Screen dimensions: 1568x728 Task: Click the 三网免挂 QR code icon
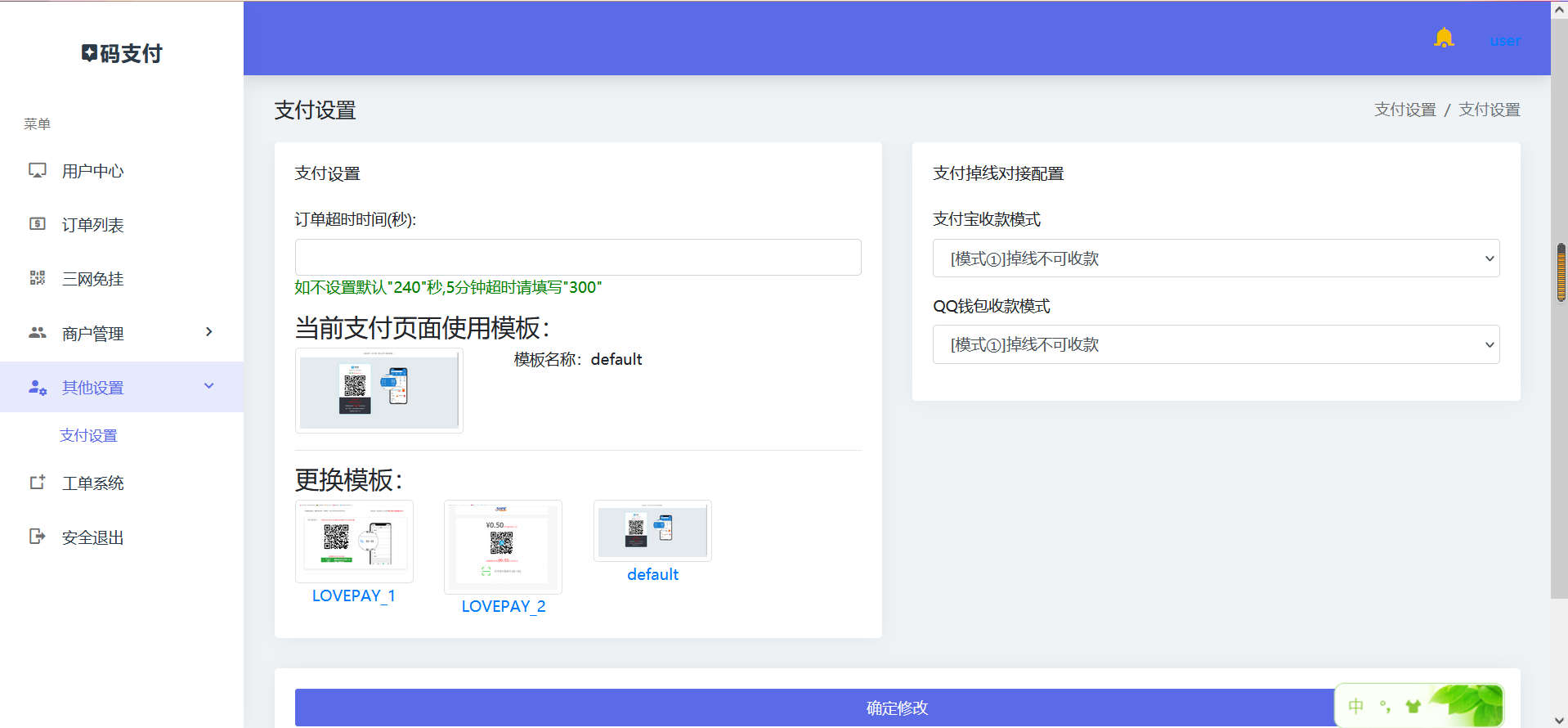(x=38, y=278)
